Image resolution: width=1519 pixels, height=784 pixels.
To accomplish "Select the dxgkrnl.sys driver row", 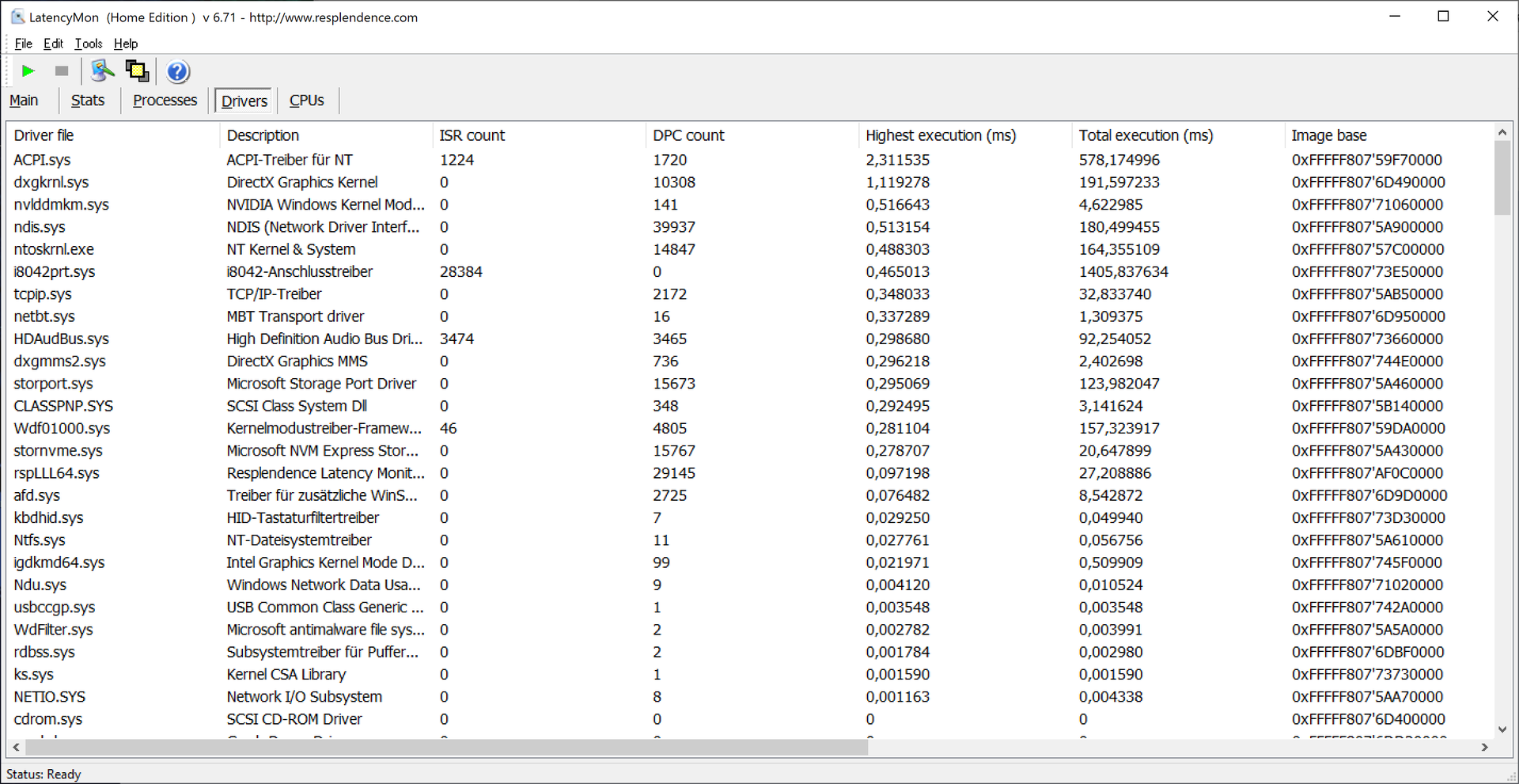I will (x=749, y=182).
